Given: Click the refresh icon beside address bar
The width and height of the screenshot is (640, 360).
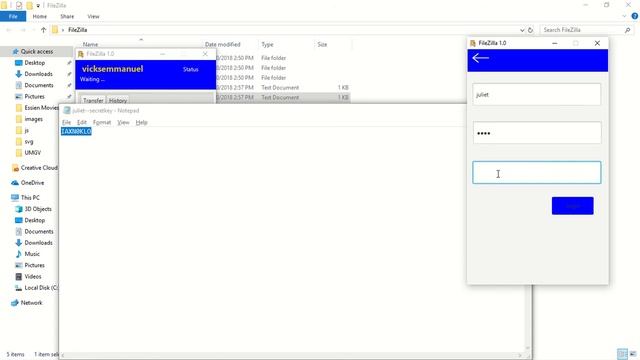Looking at the screenshot, I should pyautogui.click(x=530, y=30).
